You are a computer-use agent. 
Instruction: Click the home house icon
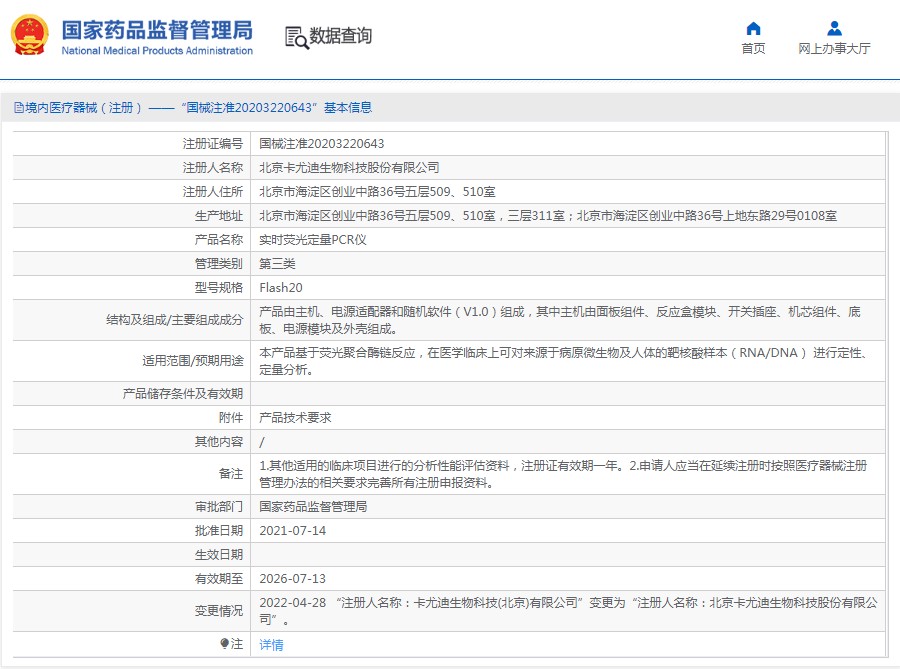tap(753, 28)
